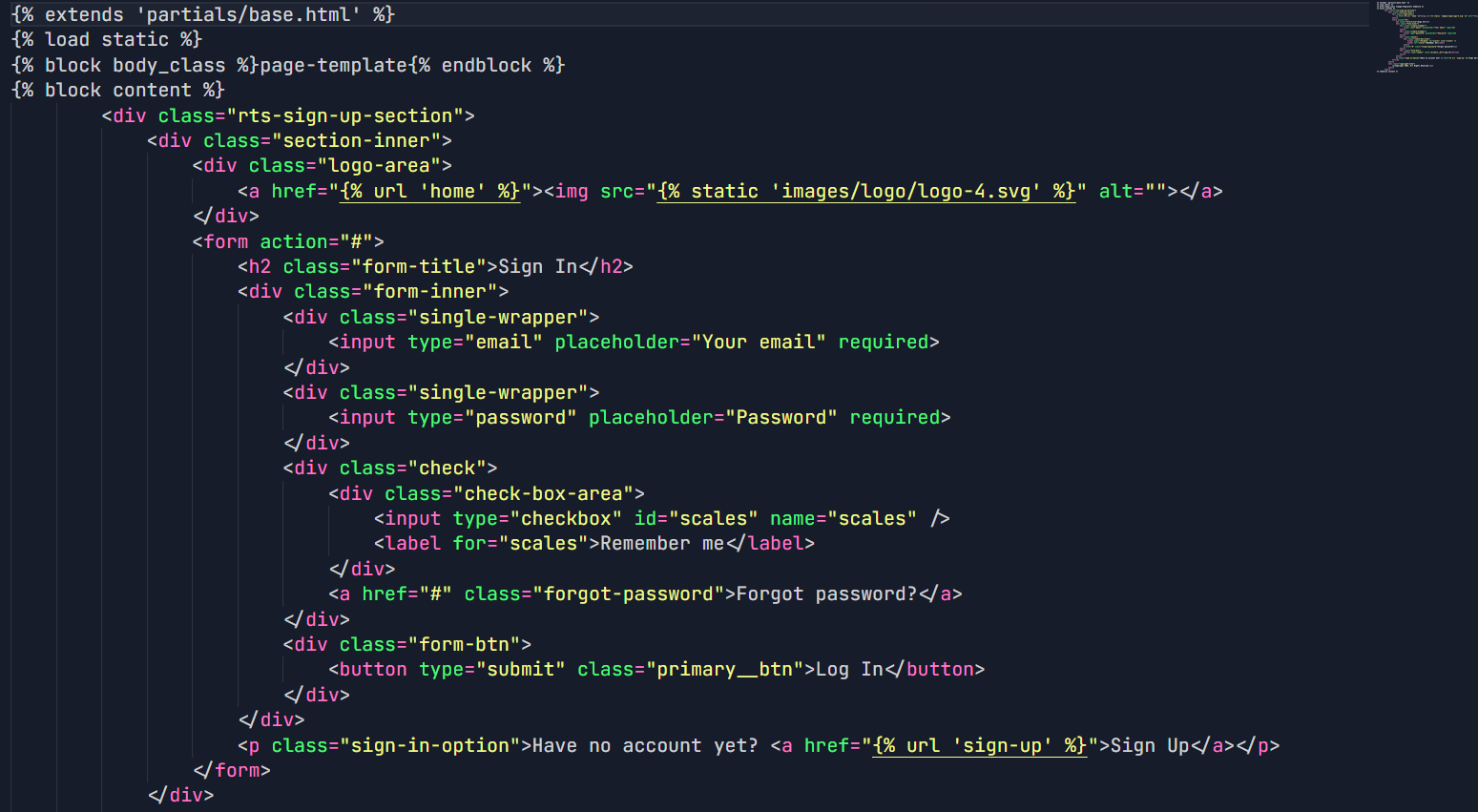Click the body_class block name
This screenshot has width=1478, height=812.
[169, 65]
